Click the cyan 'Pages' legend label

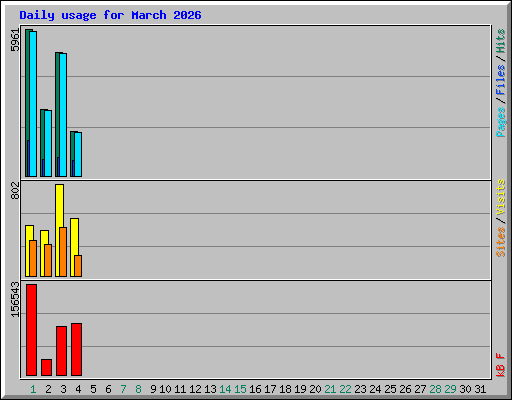coord(500,122)
